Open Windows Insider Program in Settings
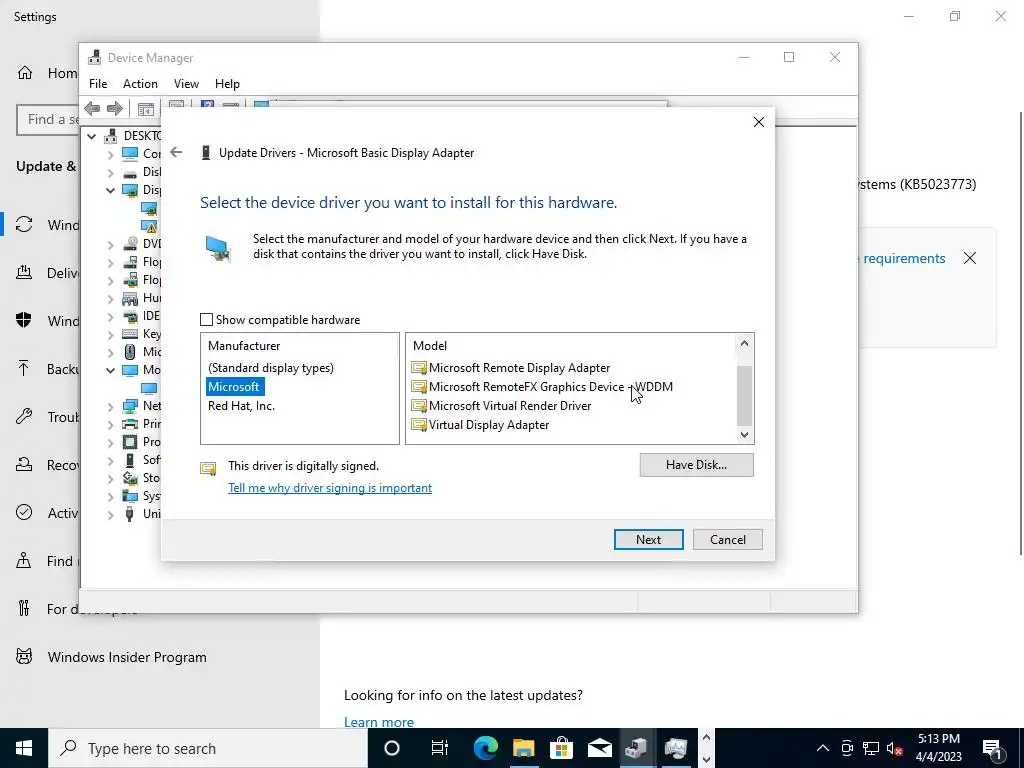This screenshot has height=768, width=1024. pyautogui.click(x=127, y=657)
